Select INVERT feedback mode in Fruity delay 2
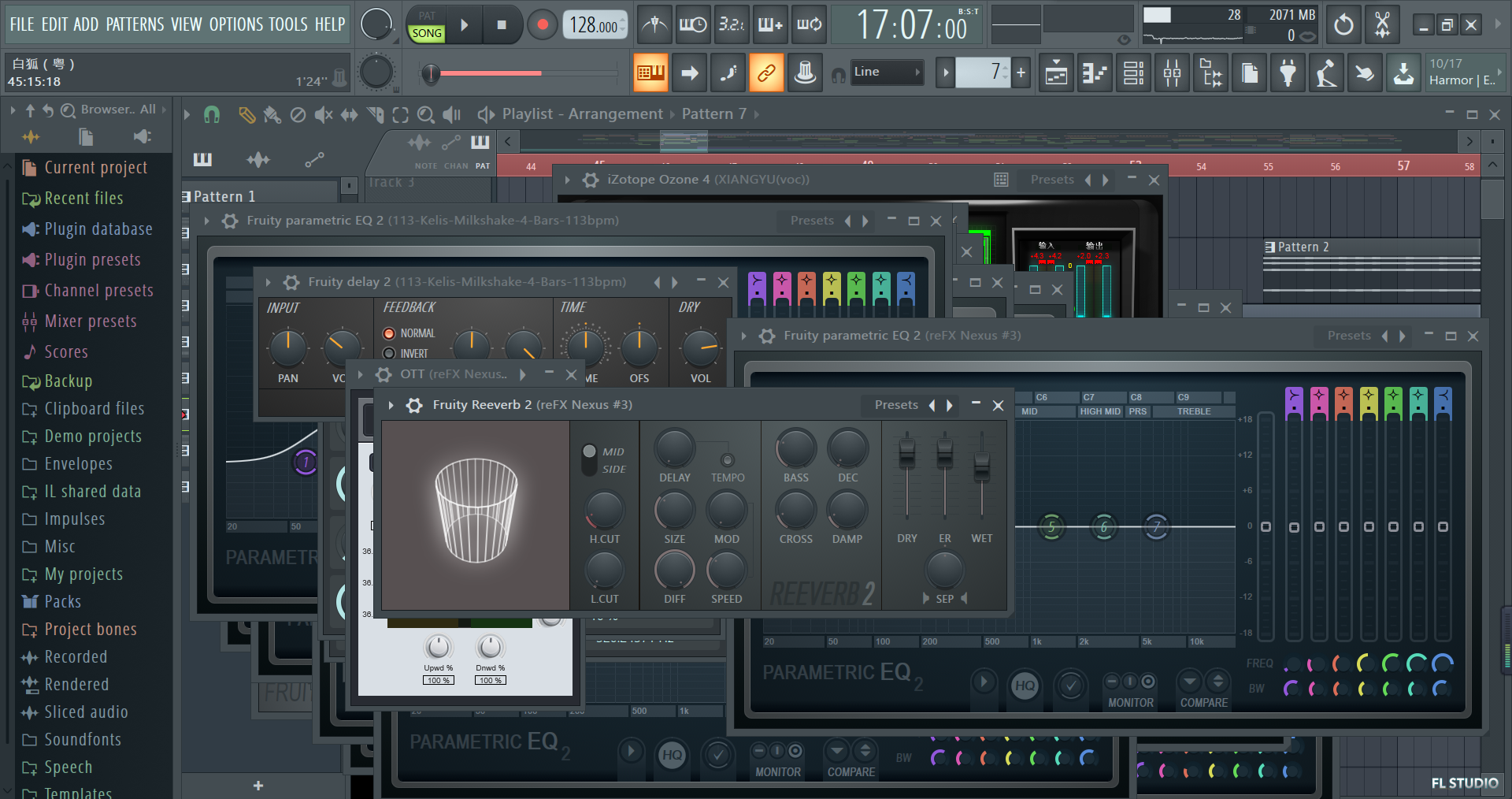This screenshot has width=1512, height=799. (389, 354)
